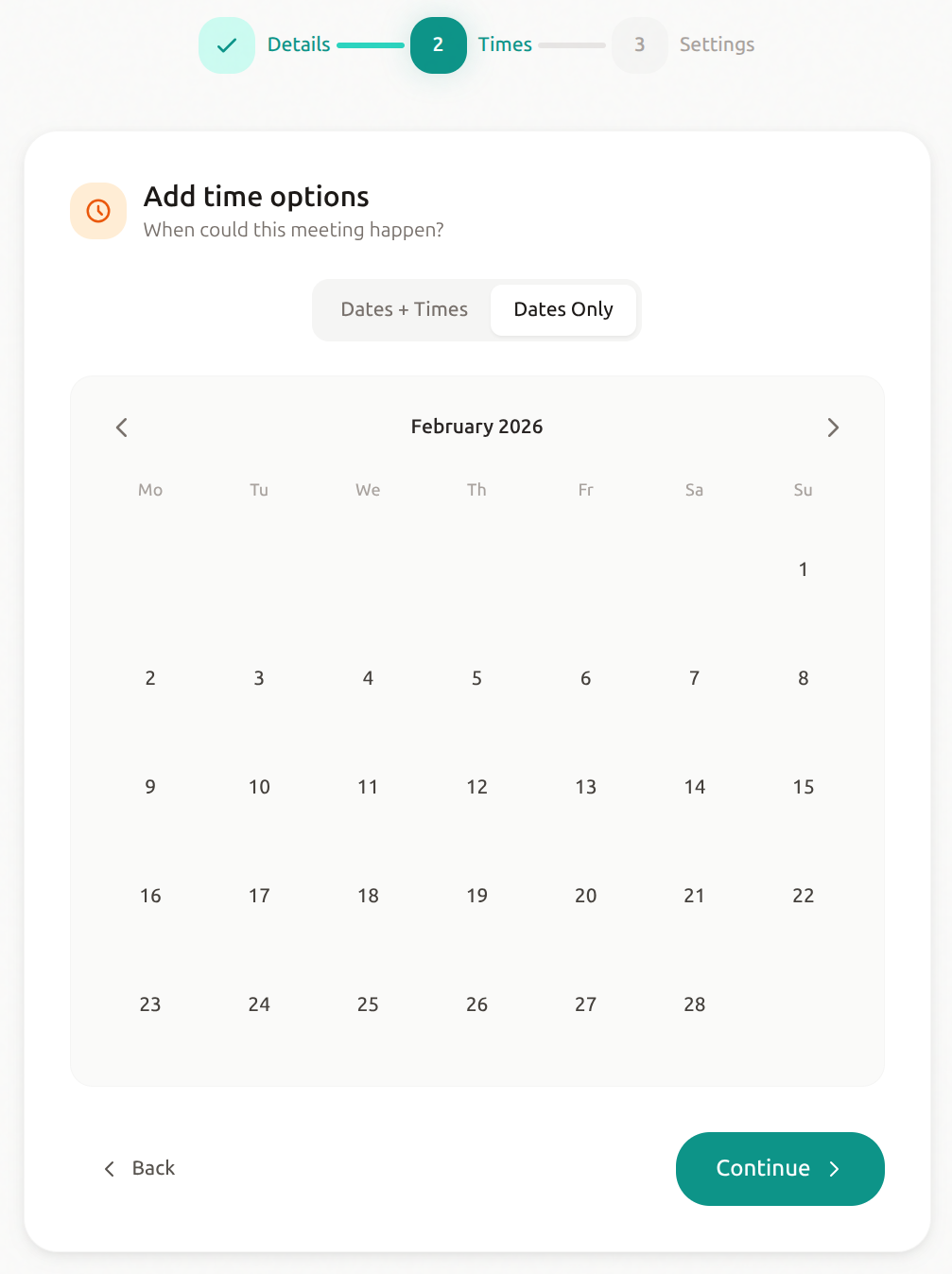Click the Back link
This screenshot has width=952, height=1274.
tap(153, 1169)
